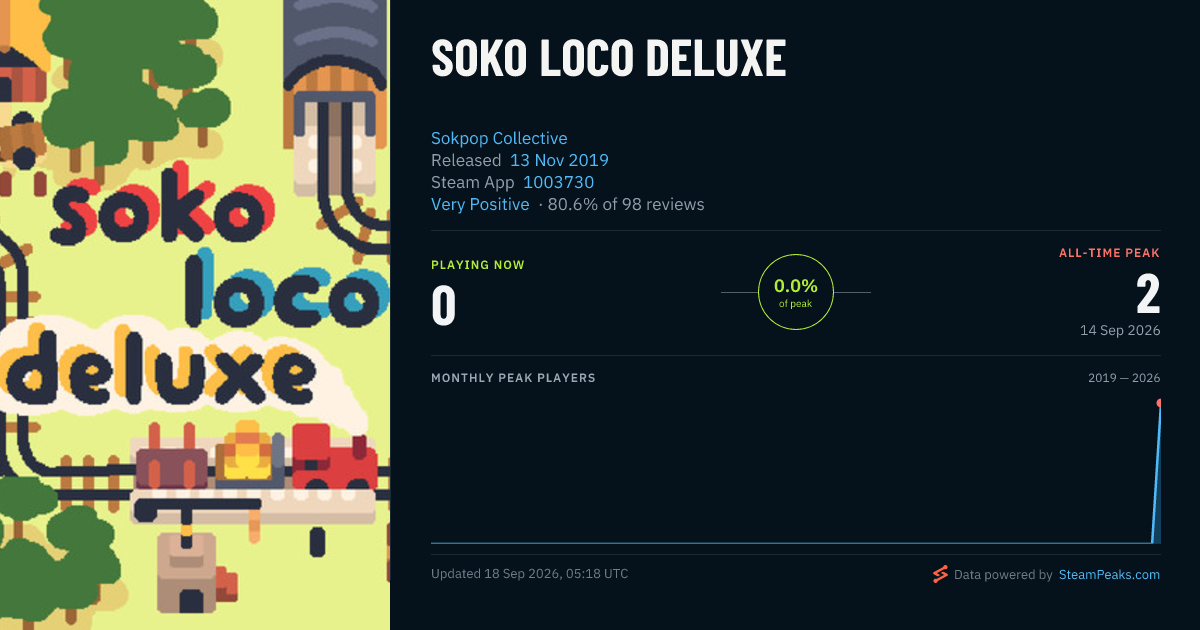
Task: Click the SOKO LOCO DELUXE title heading
Action: tap(608, 59)
